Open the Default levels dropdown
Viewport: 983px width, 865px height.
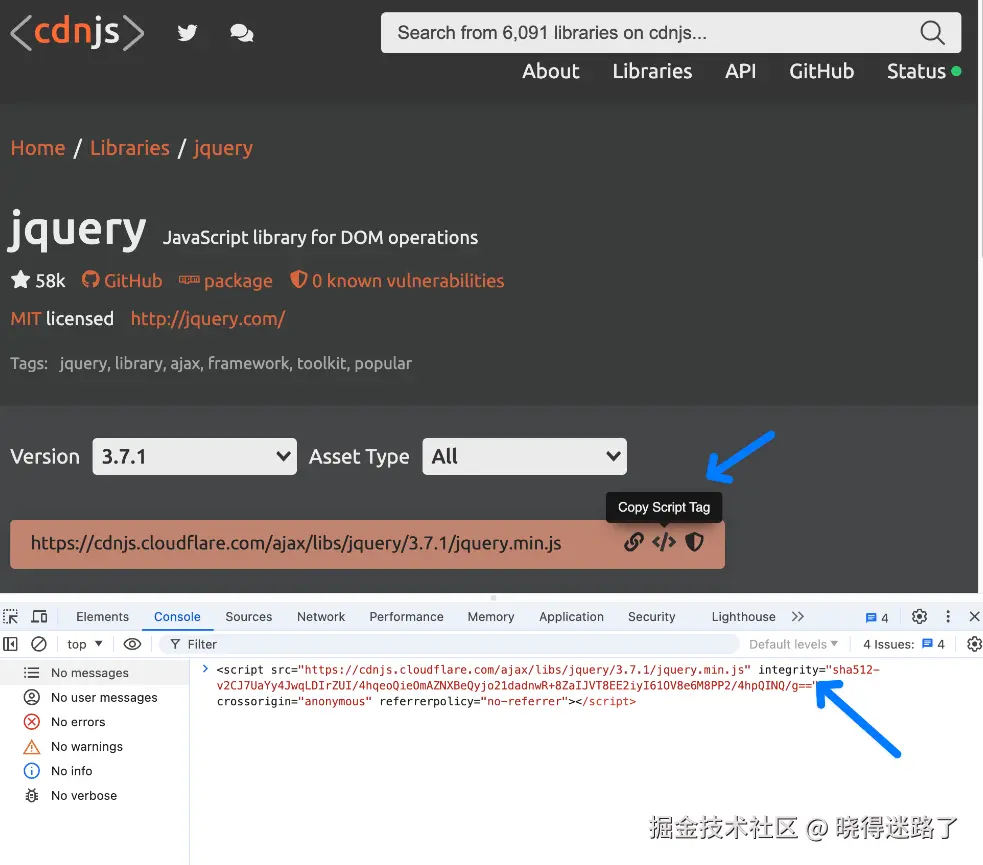point(793,644)
